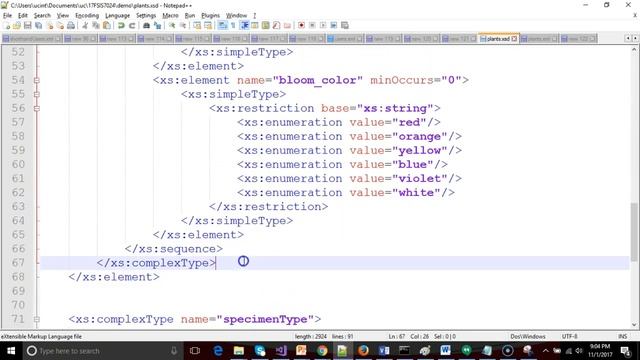This screenshot has height=360, width=640.
Task: Click the Print toolbar icon
Action: click(71, 26)
